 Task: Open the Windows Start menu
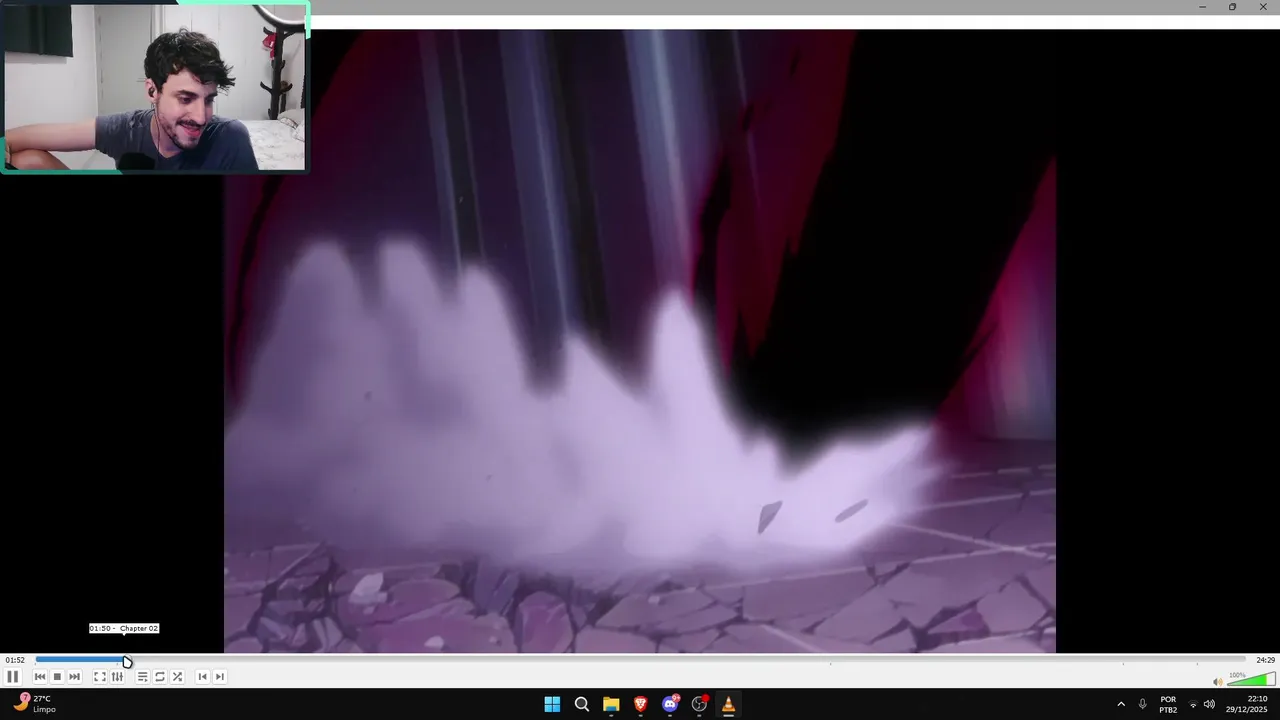tap(552, 704)
